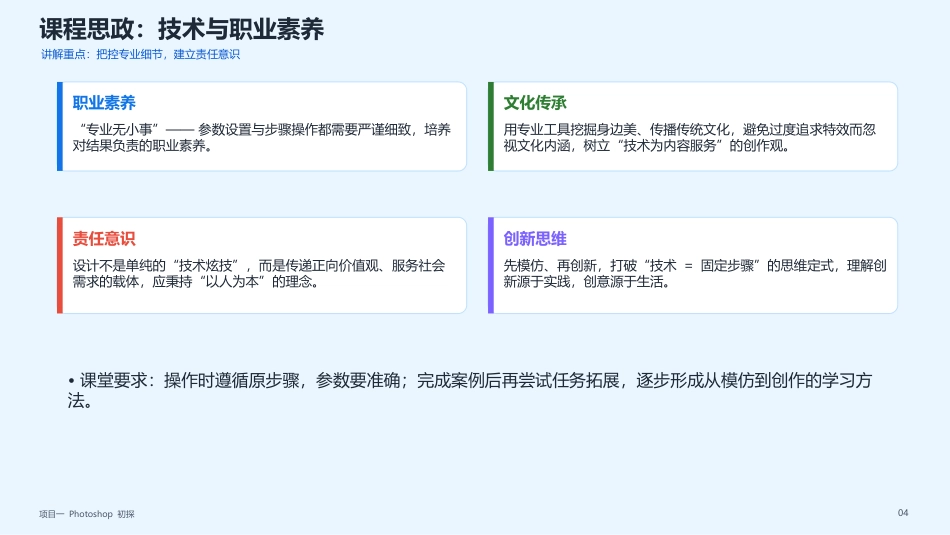Select the paragraph starting with 用专业工具挖掘身边美
The height and width of the screenshot is (535, 950).
coord(689,138)
